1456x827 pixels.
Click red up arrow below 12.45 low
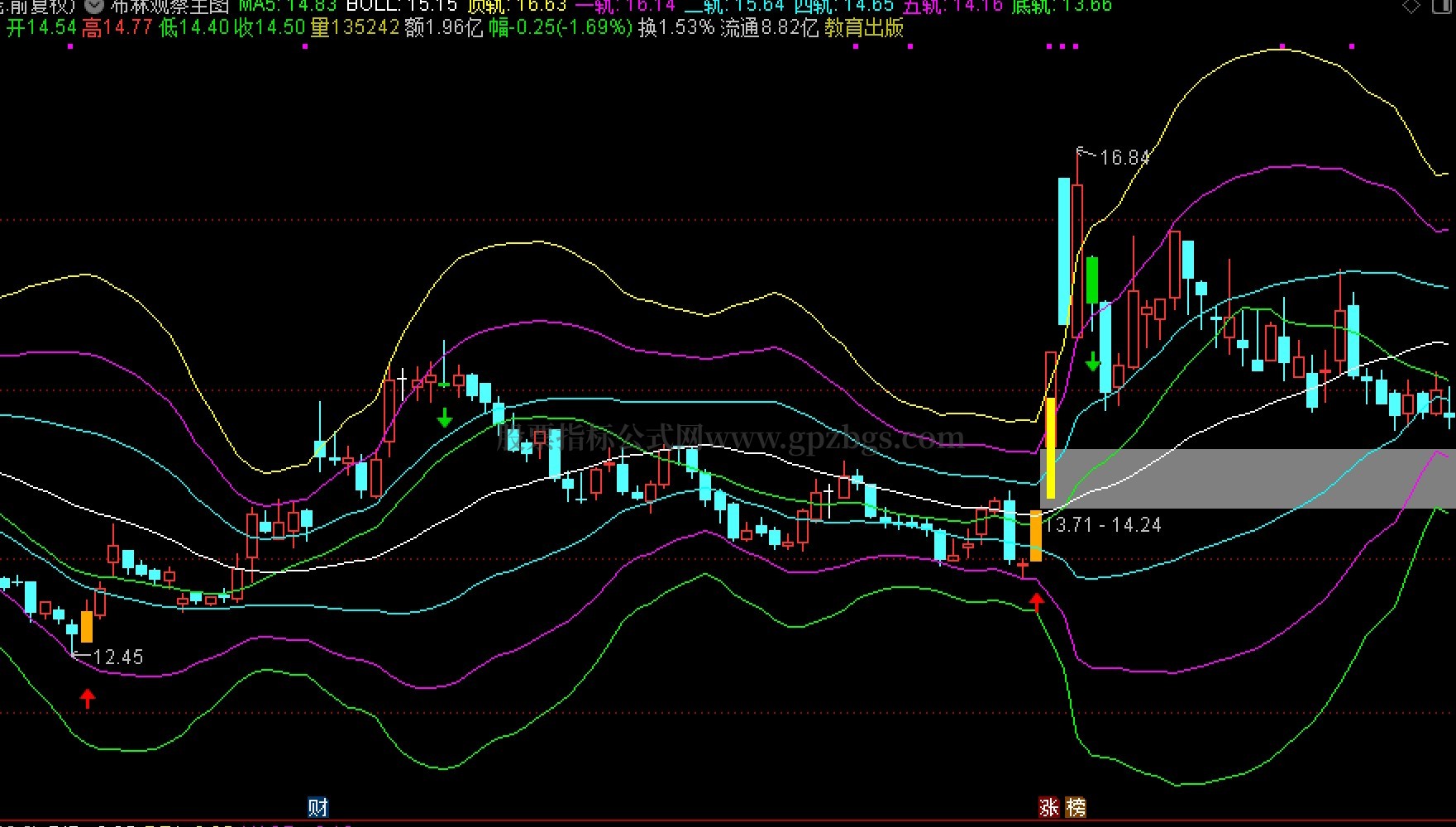click(x=88, y=698)
